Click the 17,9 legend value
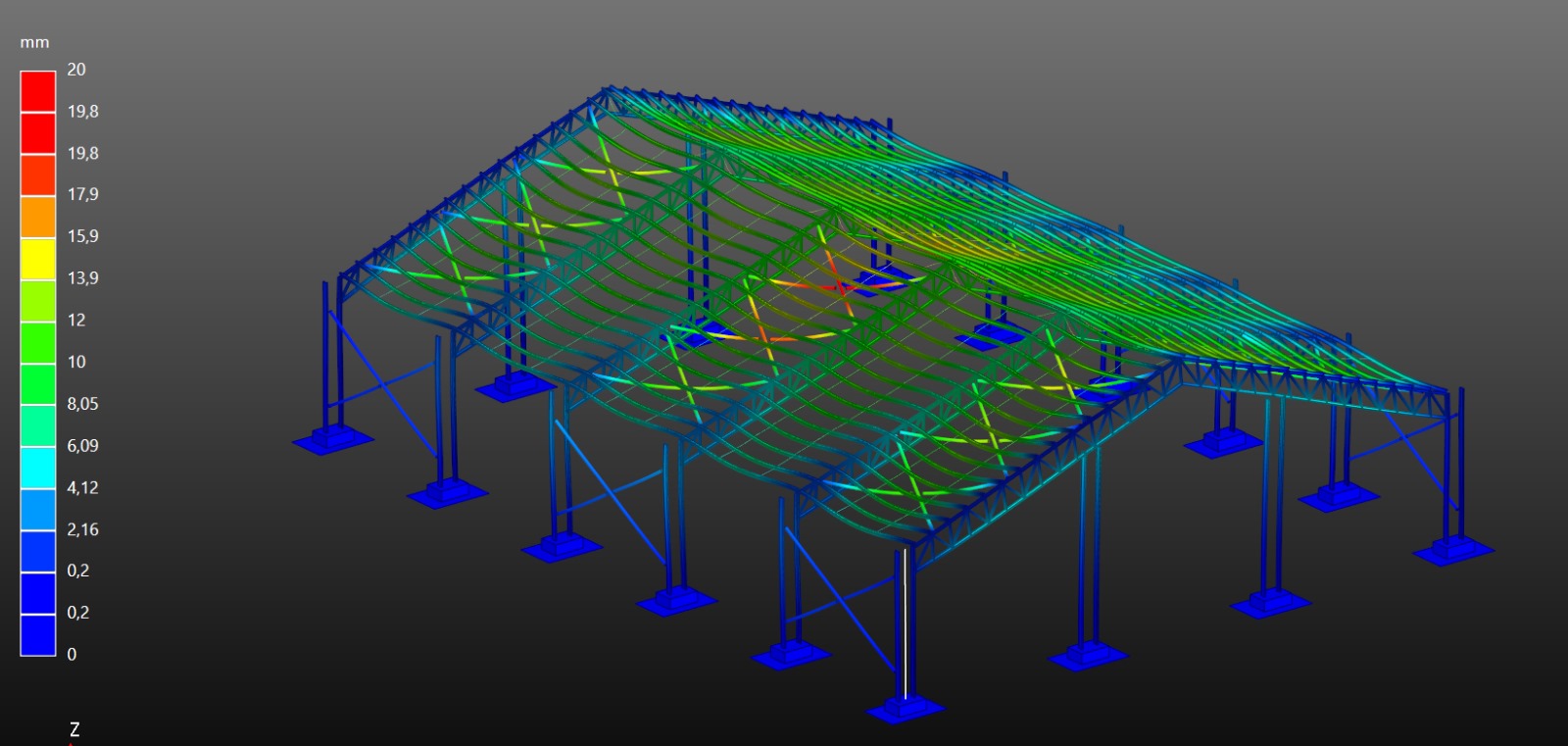1568x746 pixels. [82, 194]
